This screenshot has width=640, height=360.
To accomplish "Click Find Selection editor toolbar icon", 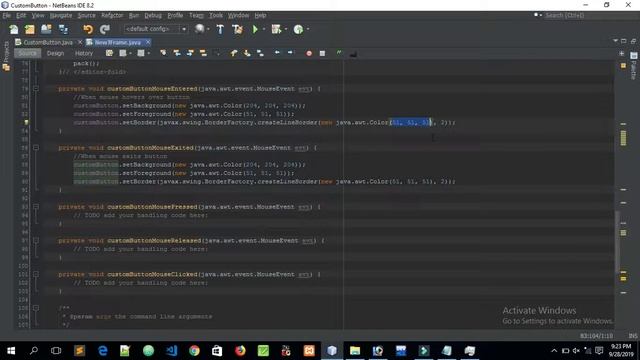I will pyautogui.click(x=163, y=53).
